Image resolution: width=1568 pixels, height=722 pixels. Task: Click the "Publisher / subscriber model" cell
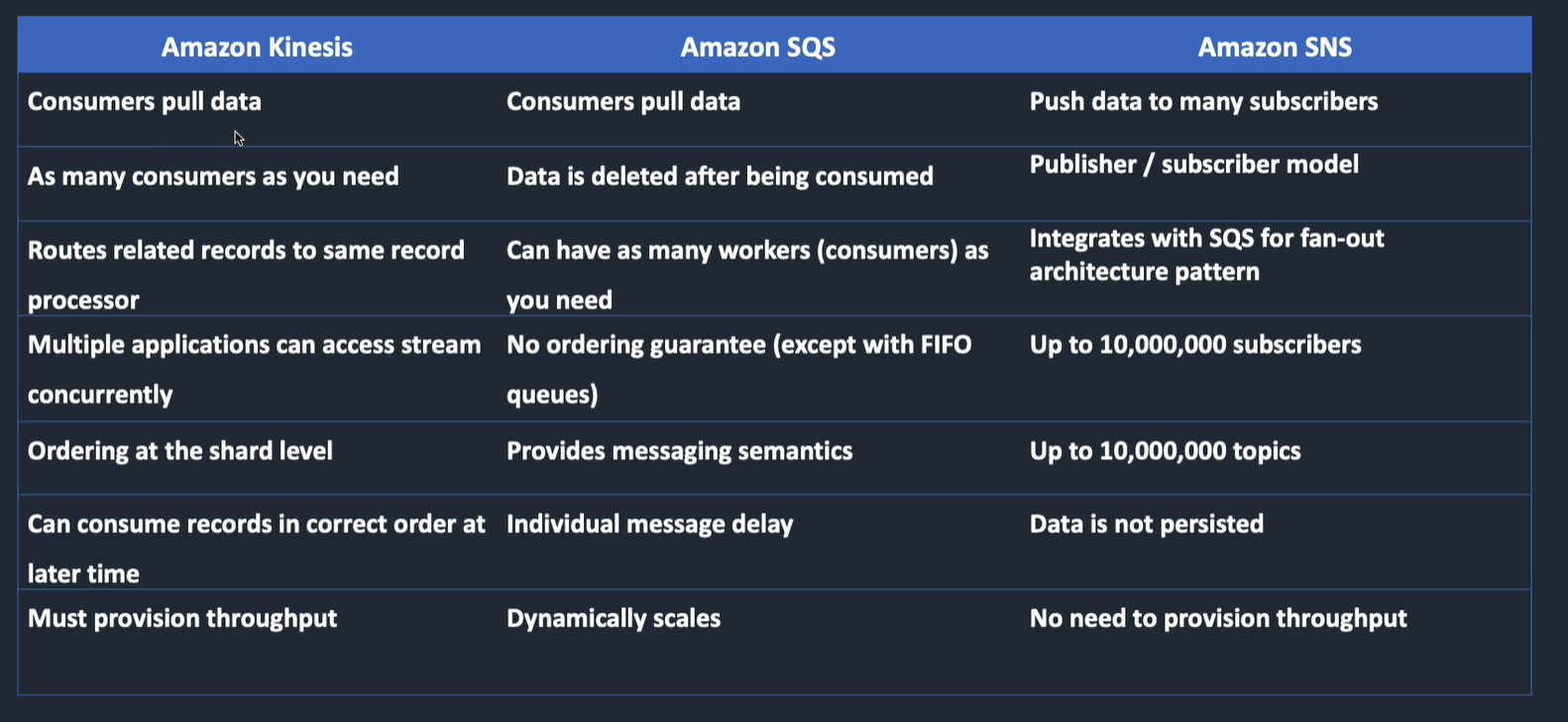click(1193, 165)
